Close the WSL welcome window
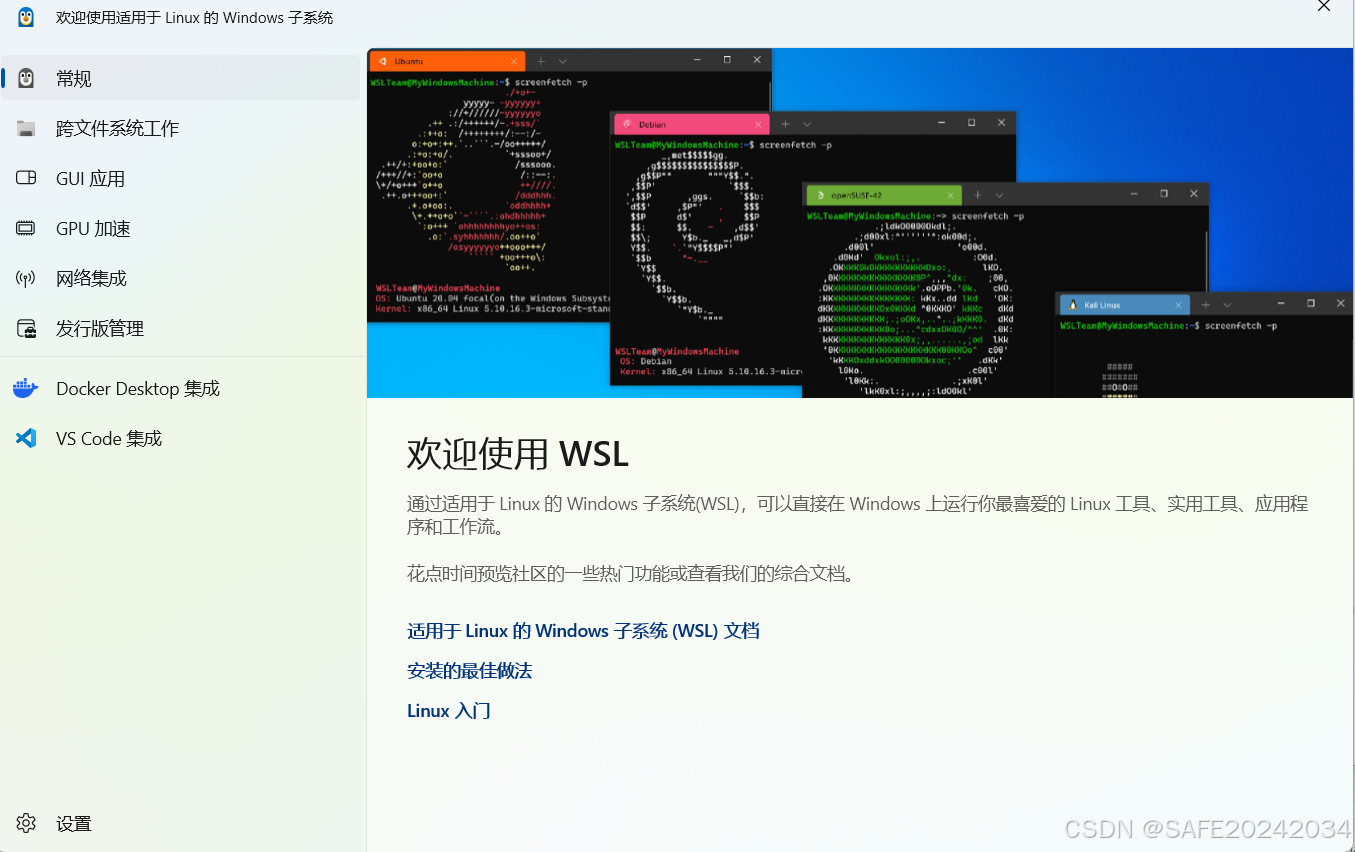The width and height of the screenshot is (1355, 852). tap(1323, 6)
